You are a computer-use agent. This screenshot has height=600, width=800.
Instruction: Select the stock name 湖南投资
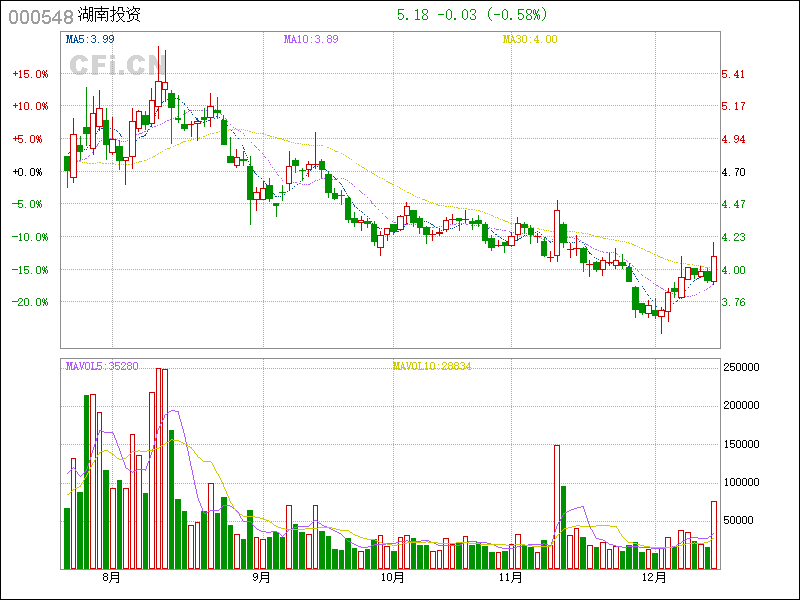coord(109,16)
